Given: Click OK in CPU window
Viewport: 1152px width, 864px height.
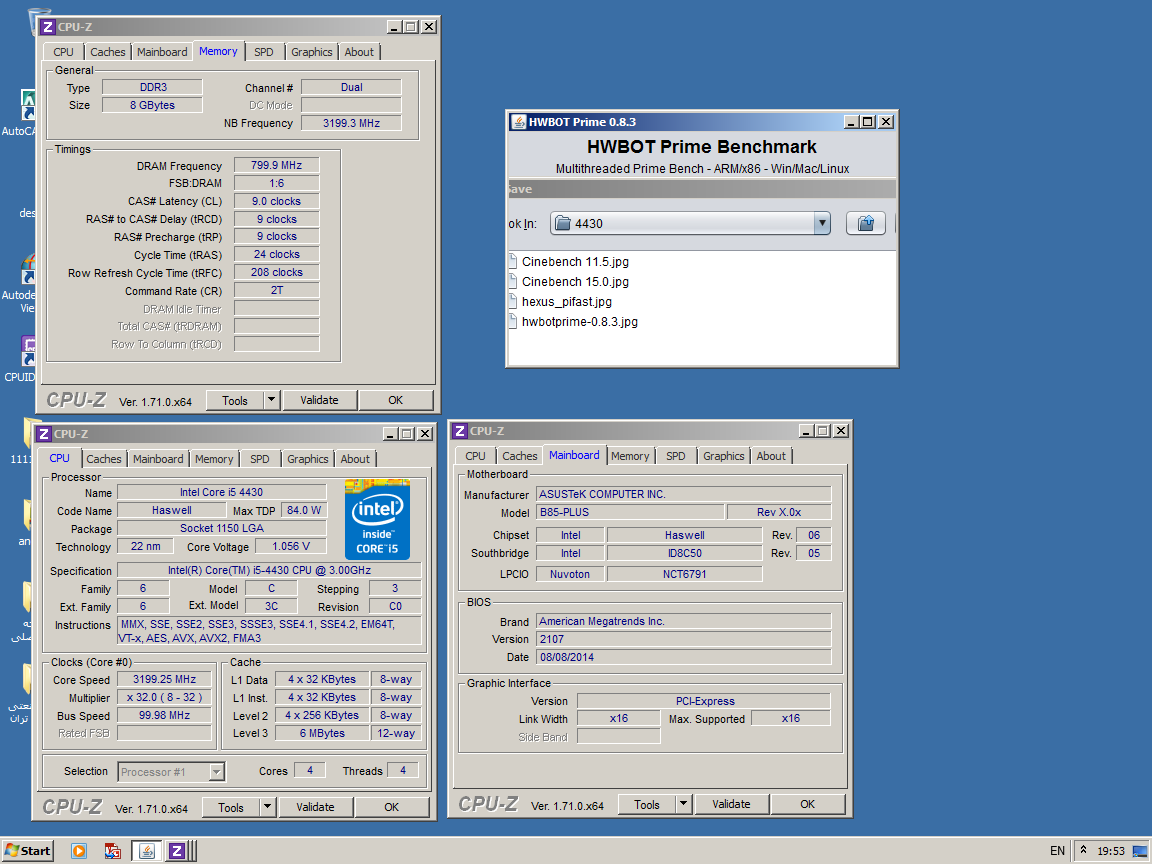Looking at the screenshot, I should tap(392, 807).
